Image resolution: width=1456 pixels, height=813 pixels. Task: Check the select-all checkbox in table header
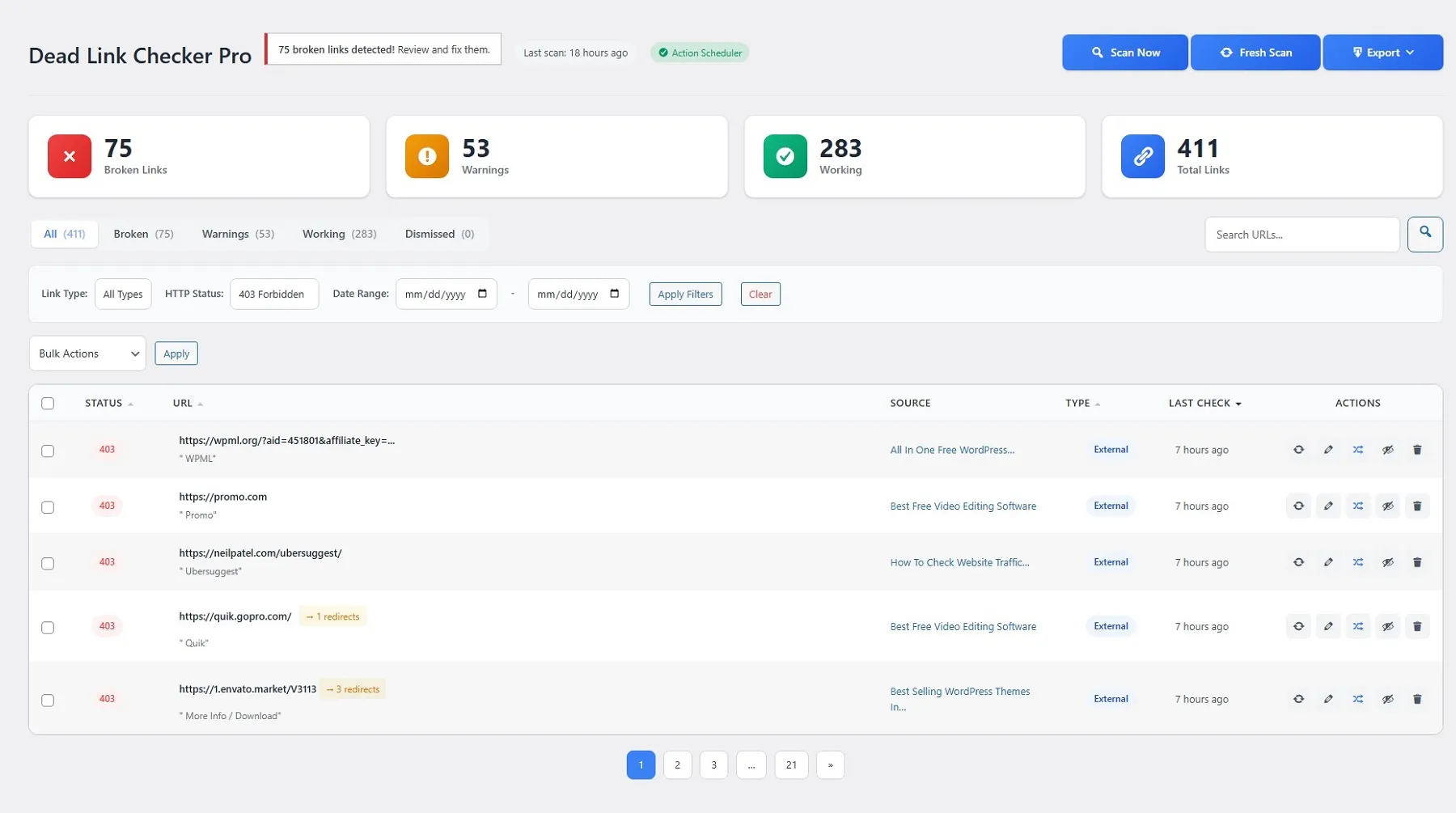48,403
